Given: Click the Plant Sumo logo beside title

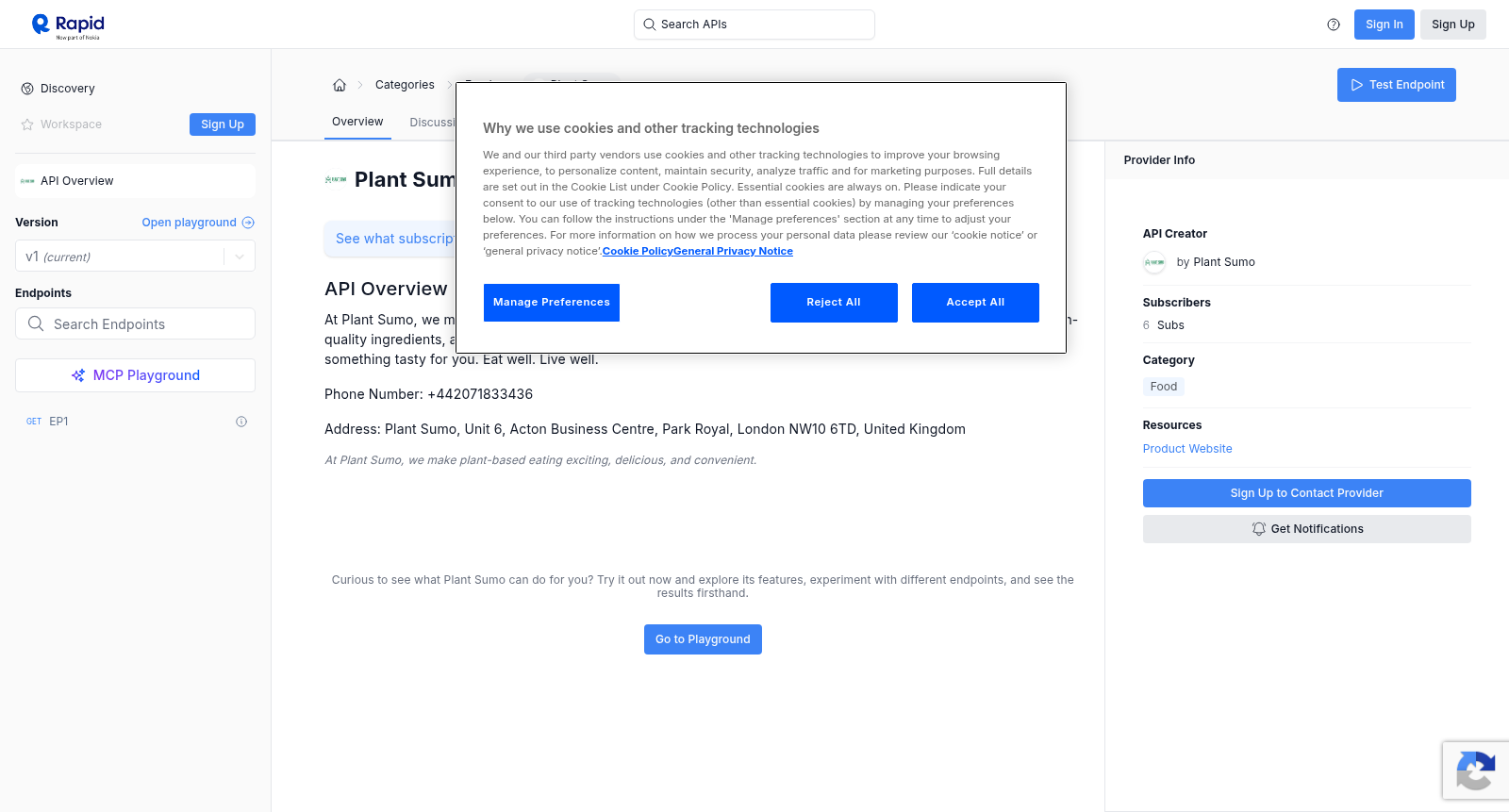Looking at the screenshot, I should pyautogui.click(x=336, y=179).
